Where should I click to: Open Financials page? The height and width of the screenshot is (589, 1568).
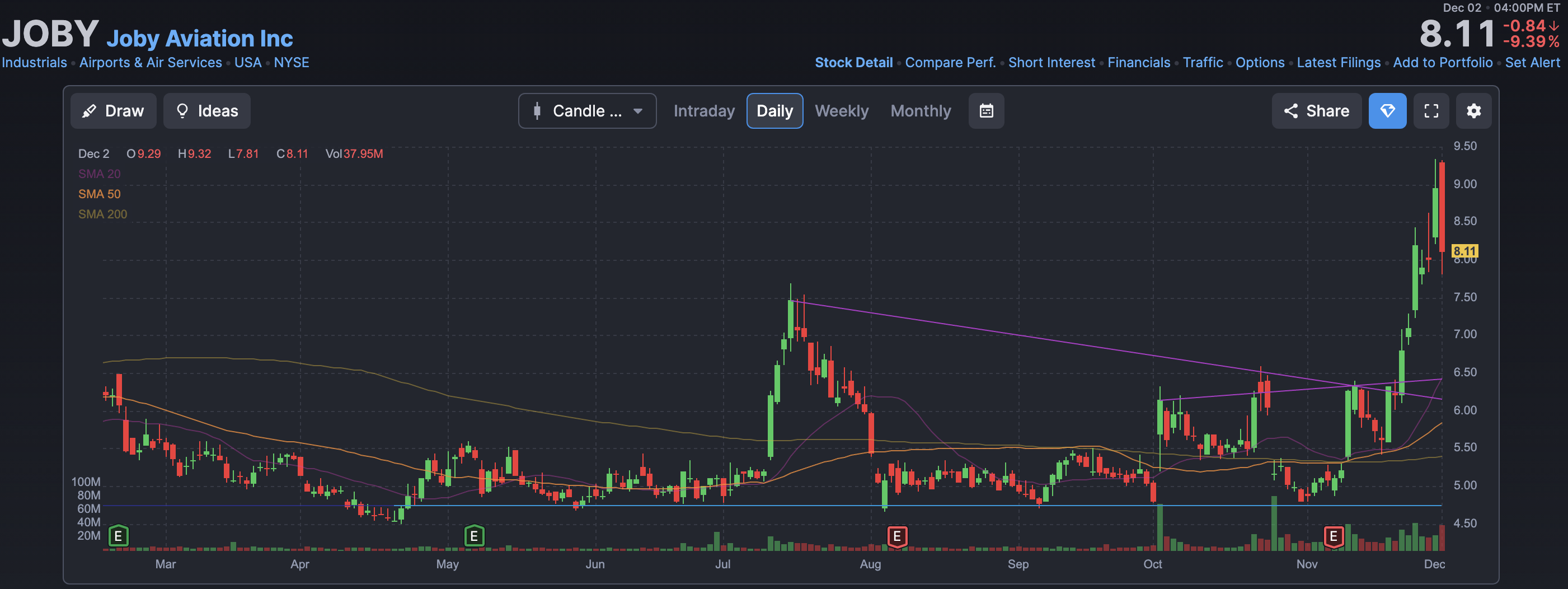click(1139, 63)
